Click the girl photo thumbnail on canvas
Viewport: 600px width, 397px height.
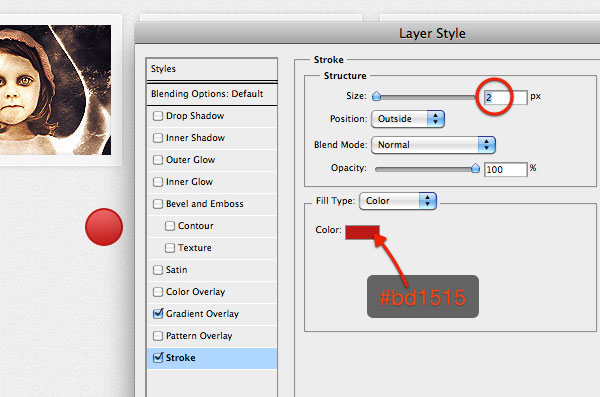[55, 90]
